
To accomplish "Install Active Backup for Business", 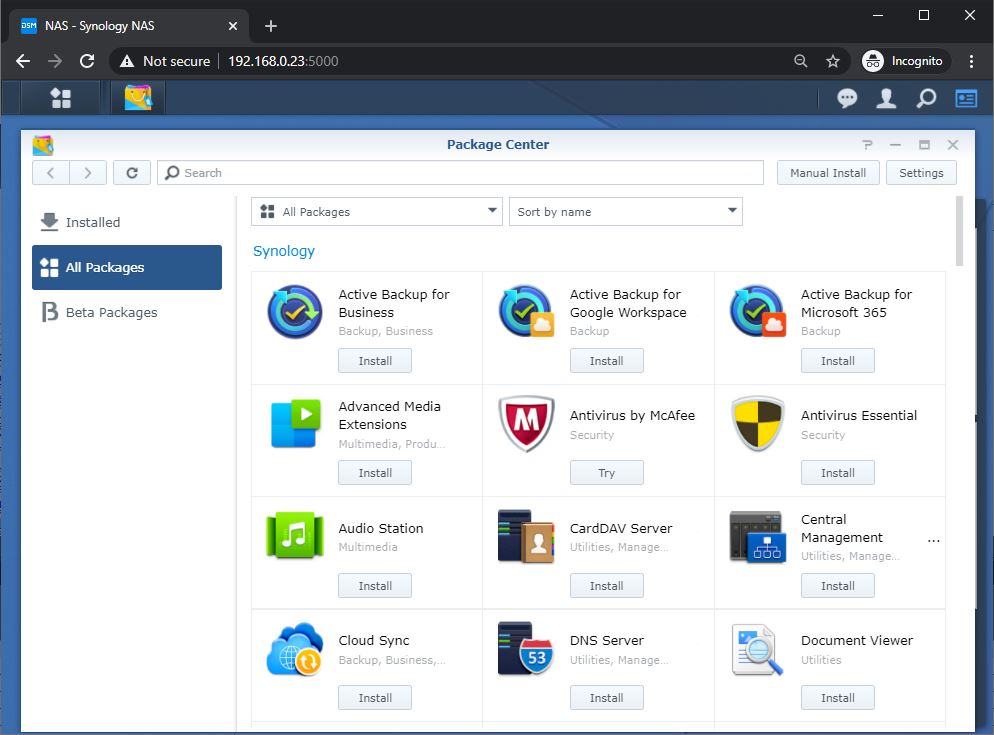I will pyautogui.click(x=375, y=360).
